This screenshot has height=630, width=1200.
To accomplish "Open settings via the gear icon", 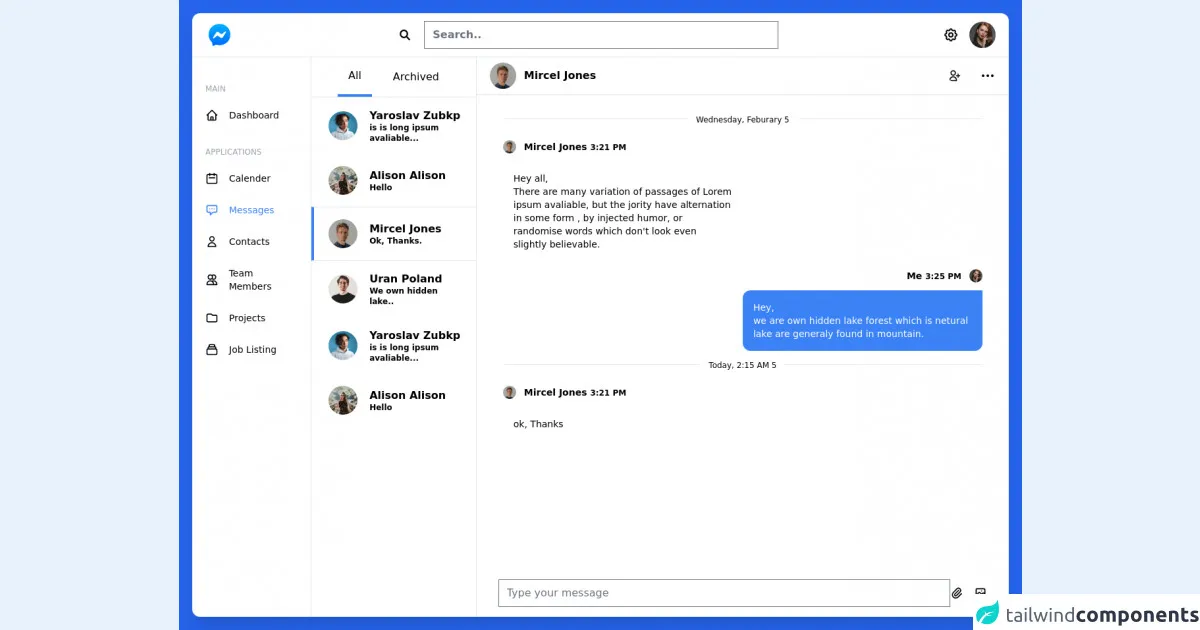I will coord(950,35).
